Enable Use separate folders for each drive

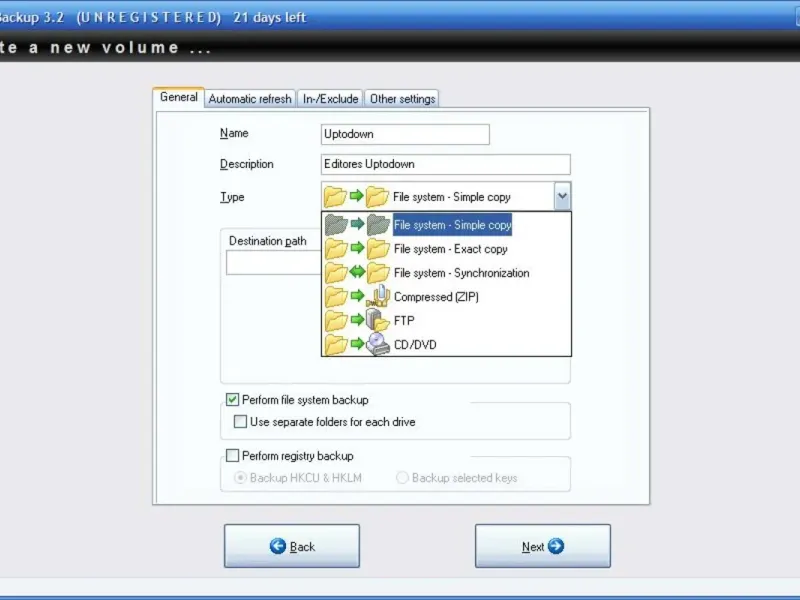[x=240, y=421]
